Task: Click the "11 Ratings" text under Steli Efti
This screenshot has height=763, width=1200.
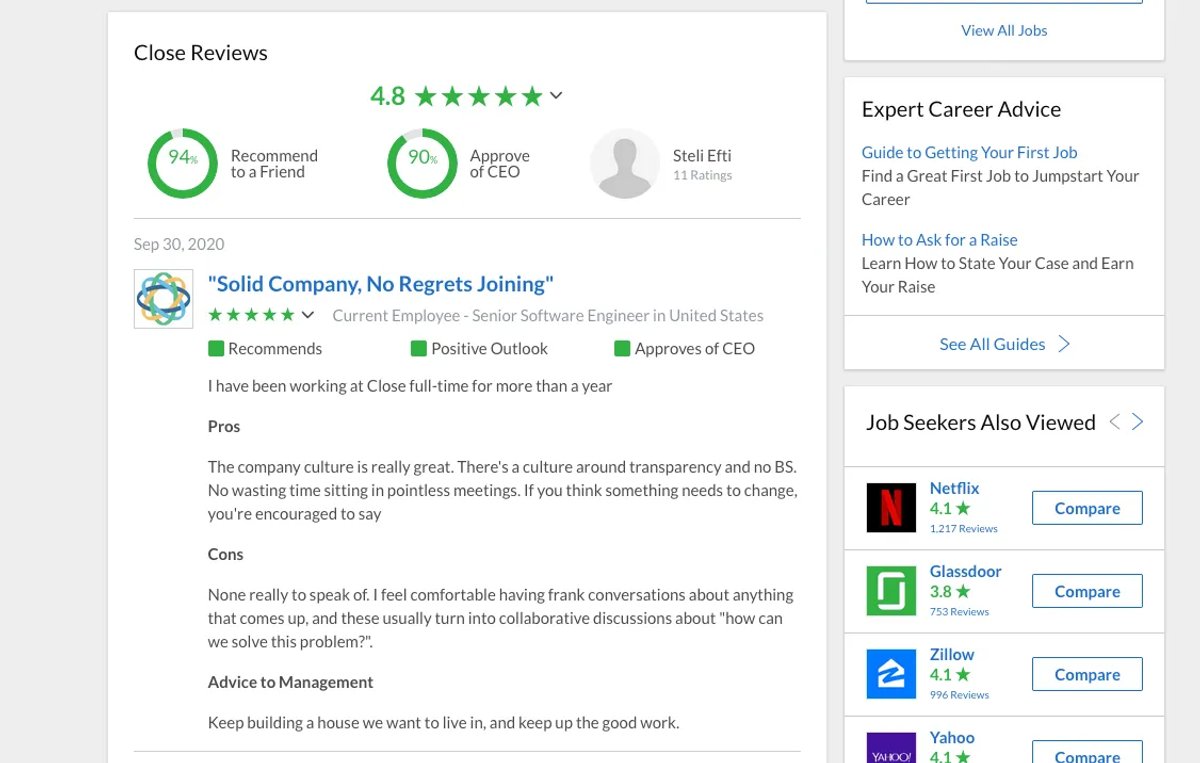Action: 702,175
